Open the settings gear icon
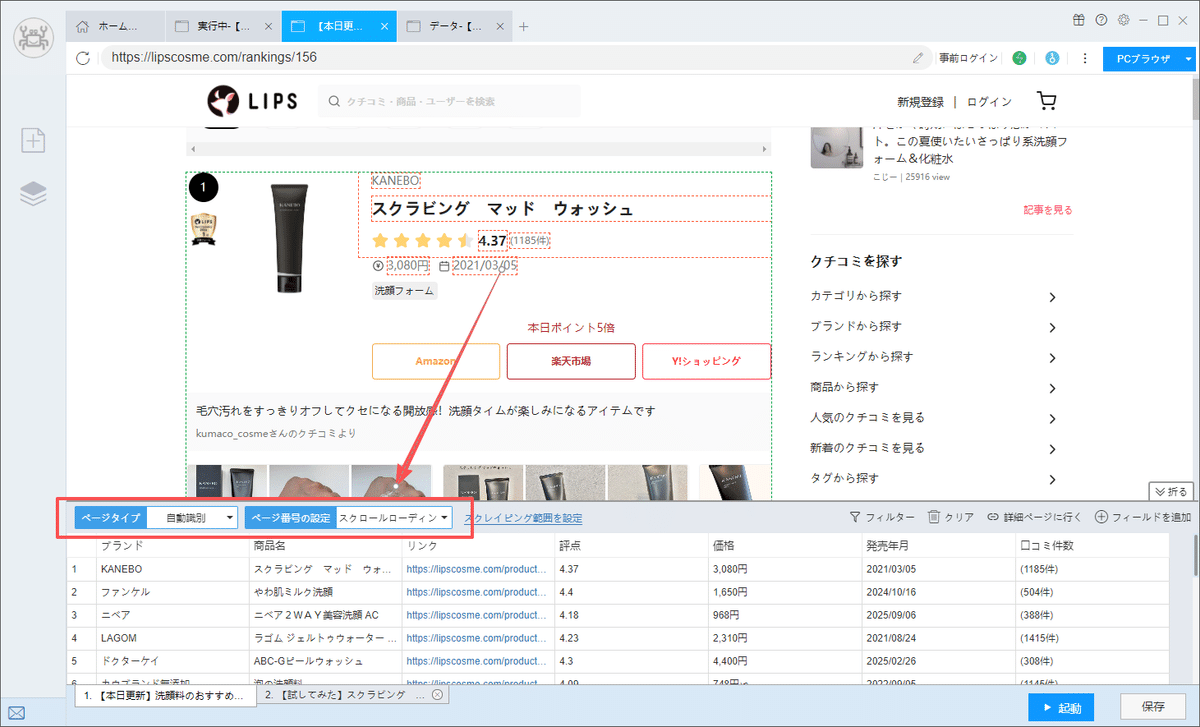Viewport: 1200px width, 727px height. click(1124, 20)
